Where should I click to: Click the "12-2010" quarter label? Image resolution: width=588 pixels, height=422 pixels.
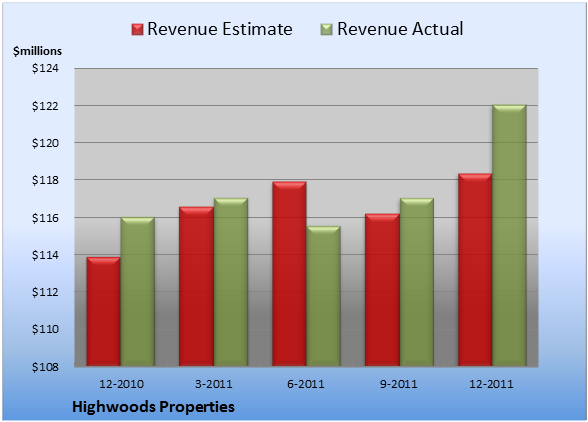(x=121, y=384)
